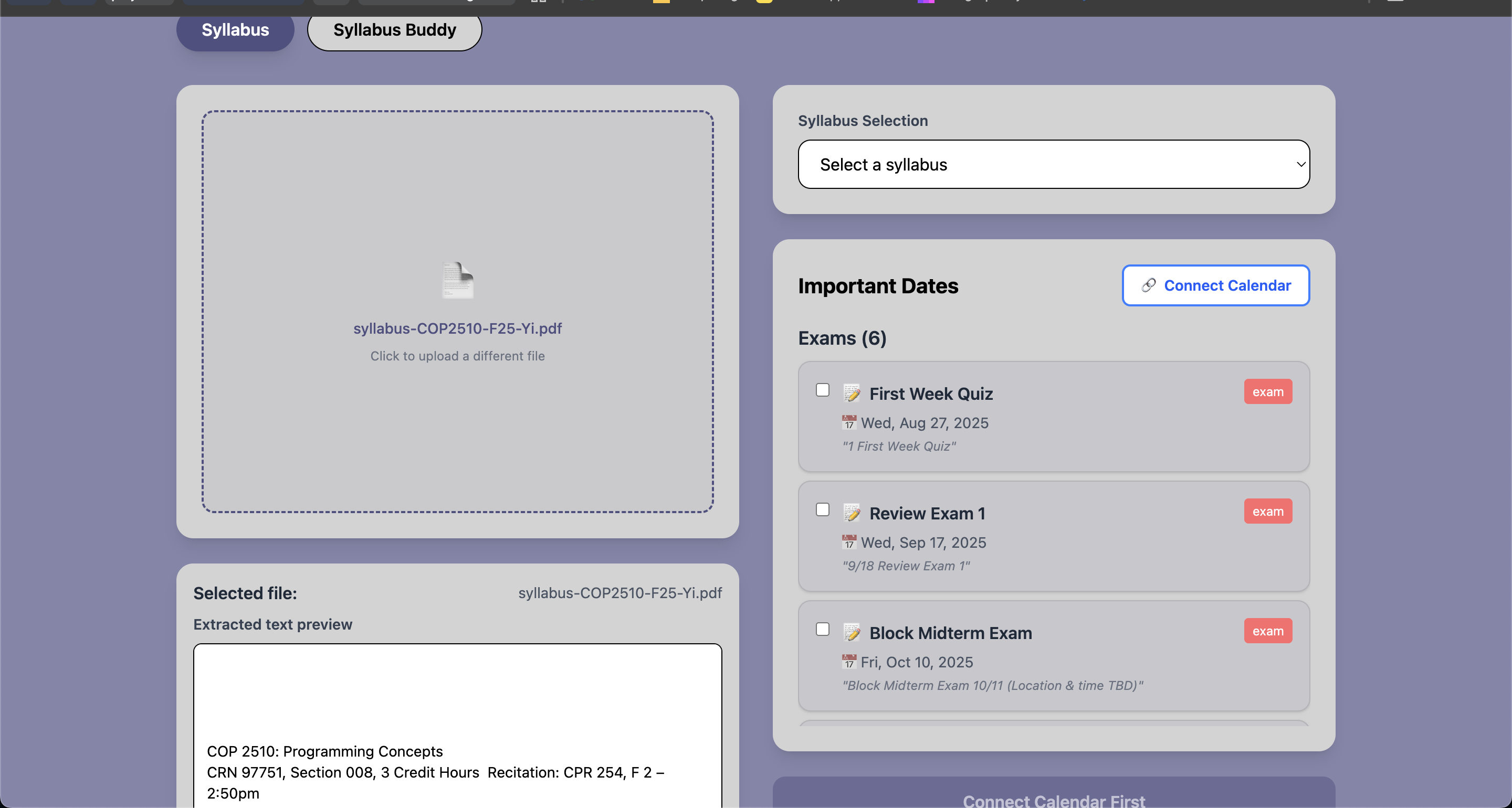Check the First Week Quiz checkbox

[x=822, y=390]
